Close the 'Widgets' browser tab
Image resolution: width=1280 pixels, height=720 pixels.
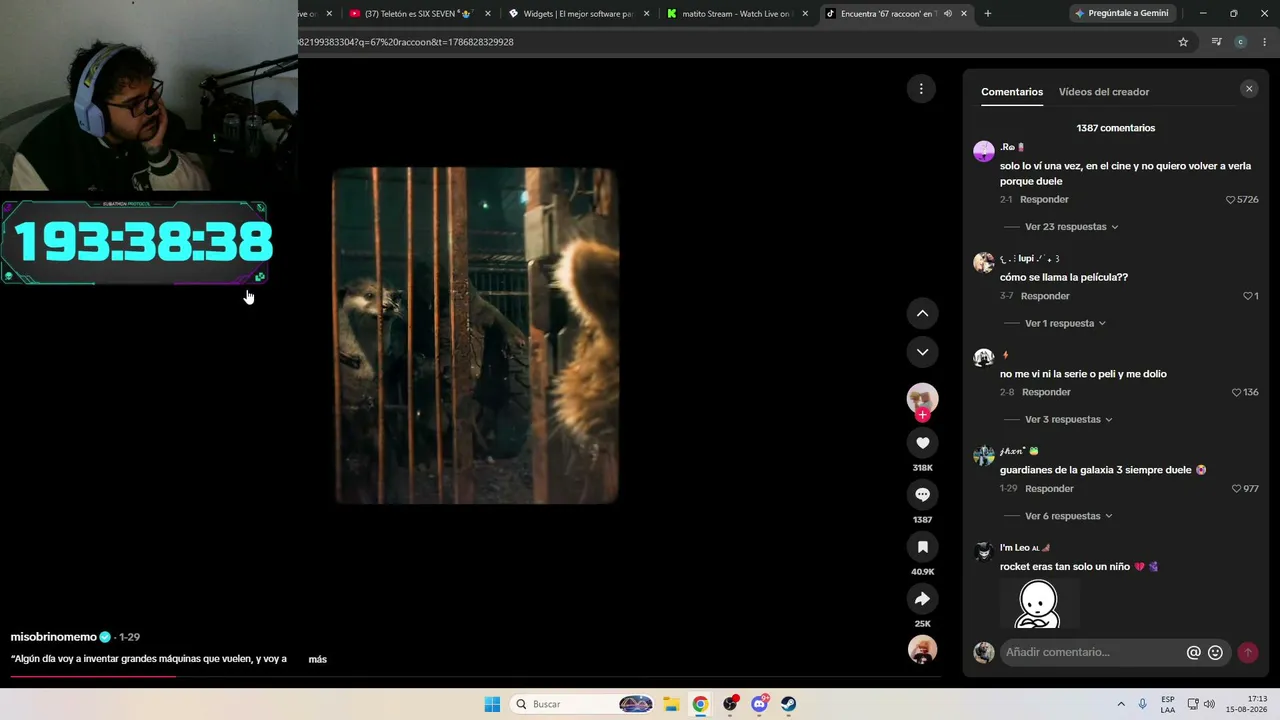click(646, 14)
